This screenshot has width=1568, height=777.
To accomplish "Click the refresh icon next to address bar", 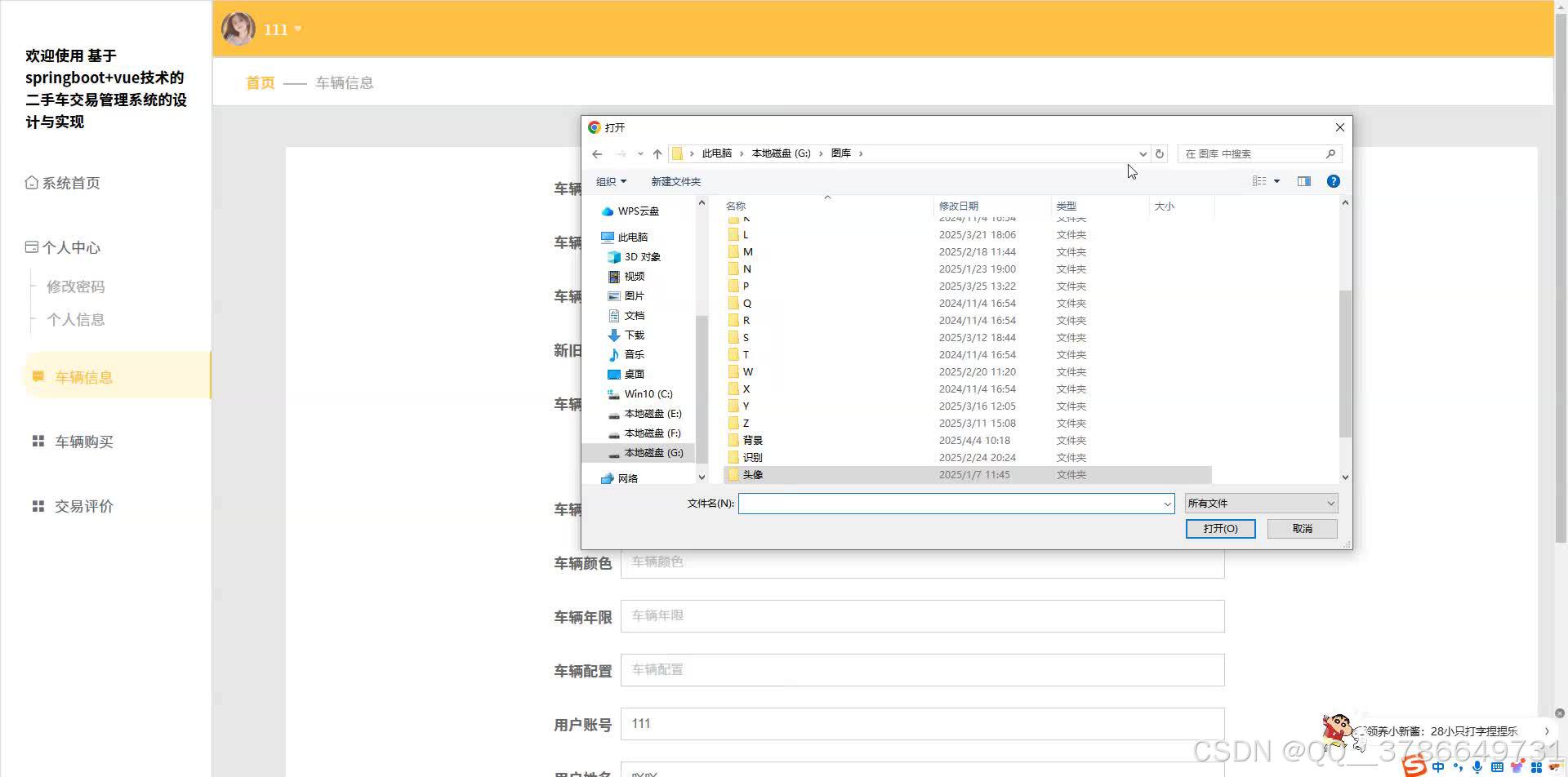I will pos(1160,153).
